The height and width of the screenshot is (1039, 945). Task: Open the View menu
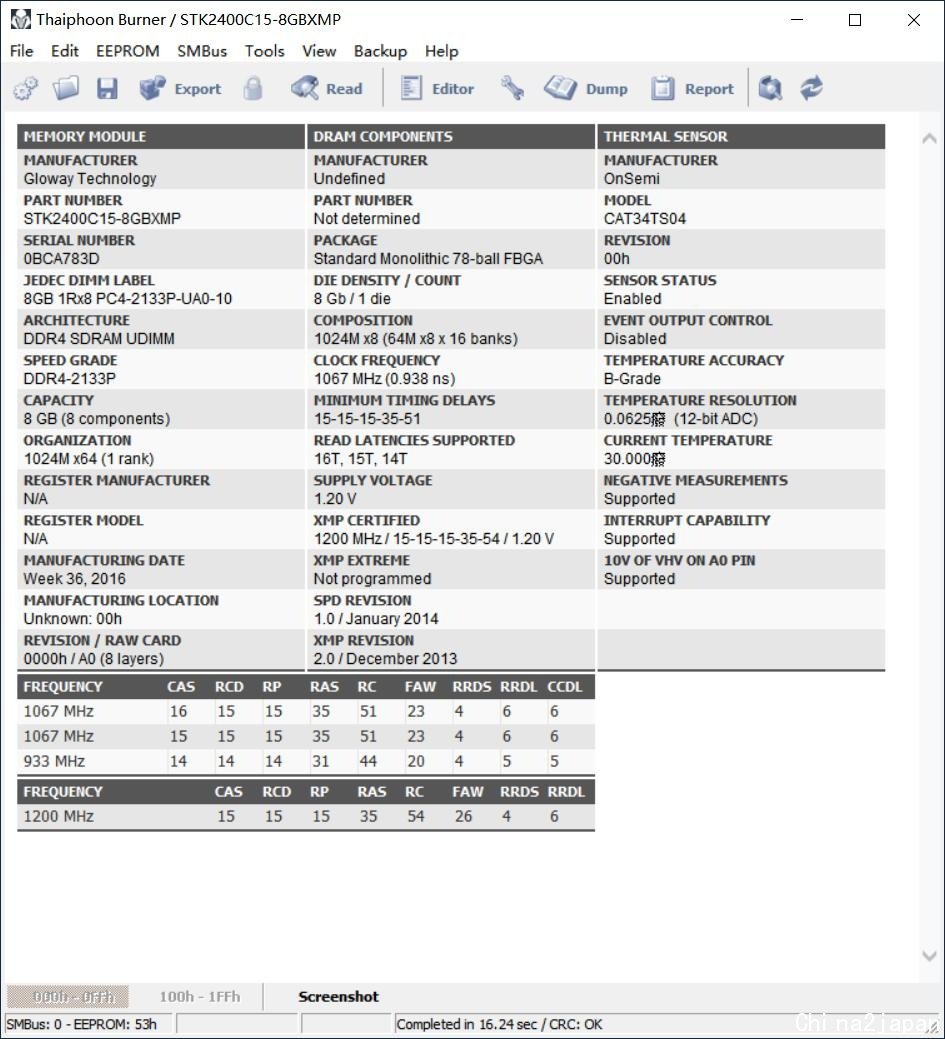click(319, 51)
